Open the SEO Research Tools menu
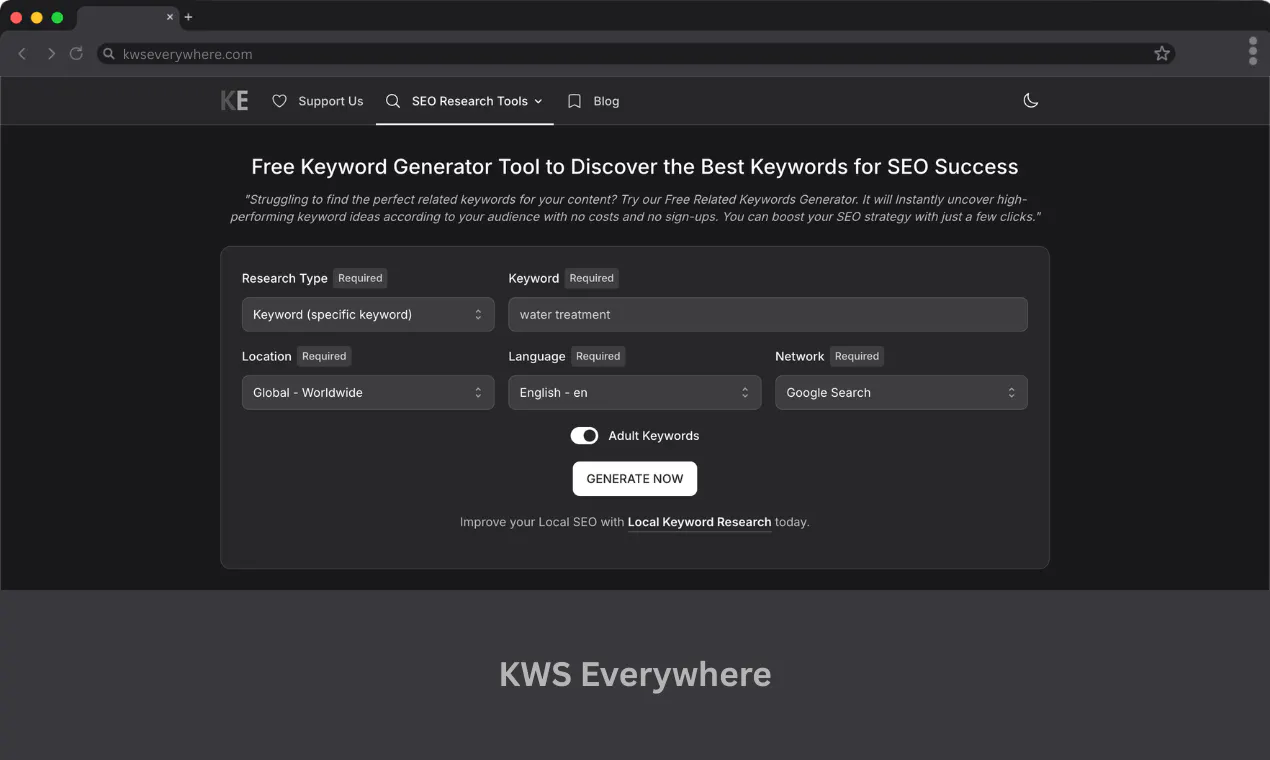 coord(465,101)
